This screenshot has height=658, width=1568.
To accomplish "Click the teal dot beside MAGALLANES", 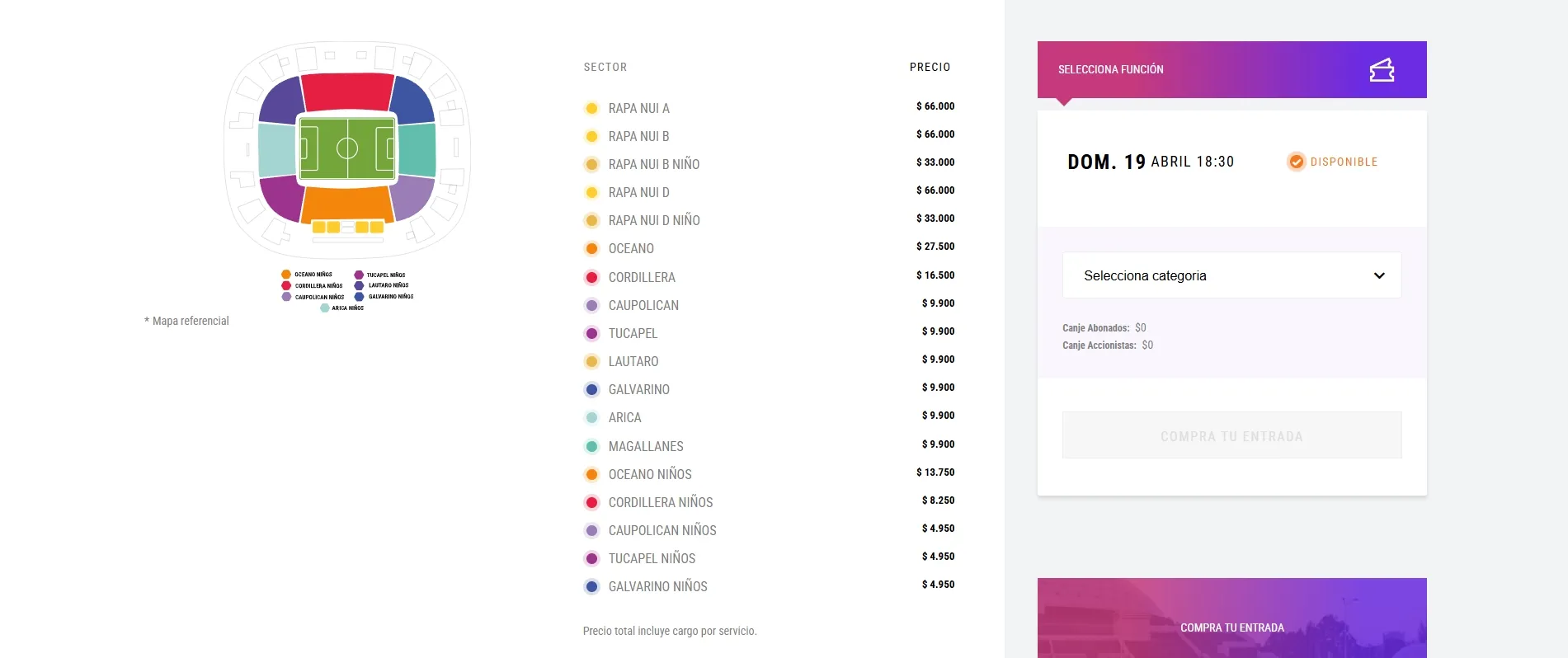I will (x=591, y=446).
